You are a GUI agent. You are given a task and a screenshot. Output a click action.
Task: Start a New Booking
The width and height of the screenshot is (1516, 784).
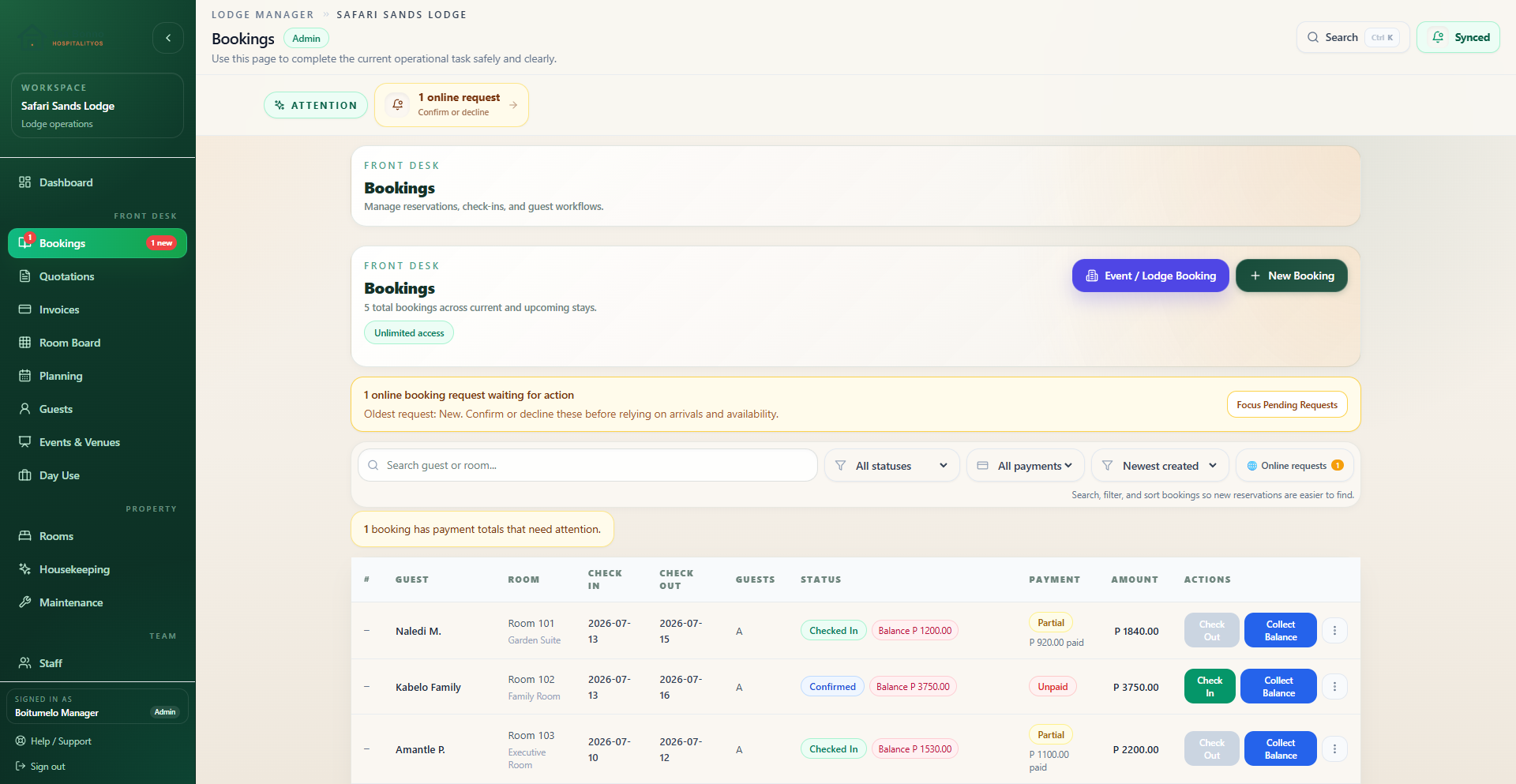tap(1292, 276)
